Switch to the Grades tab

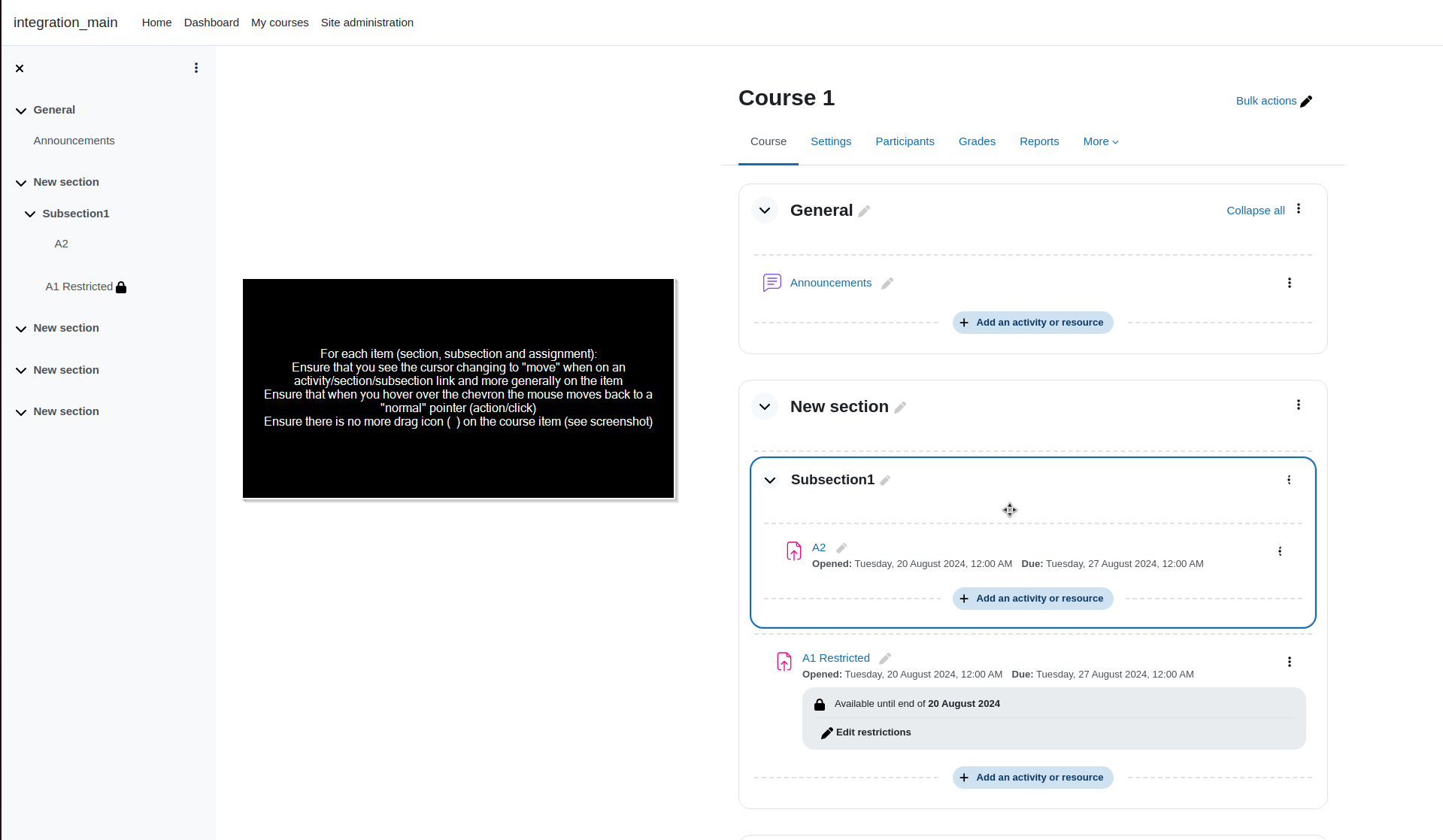(x=977, y=141)
